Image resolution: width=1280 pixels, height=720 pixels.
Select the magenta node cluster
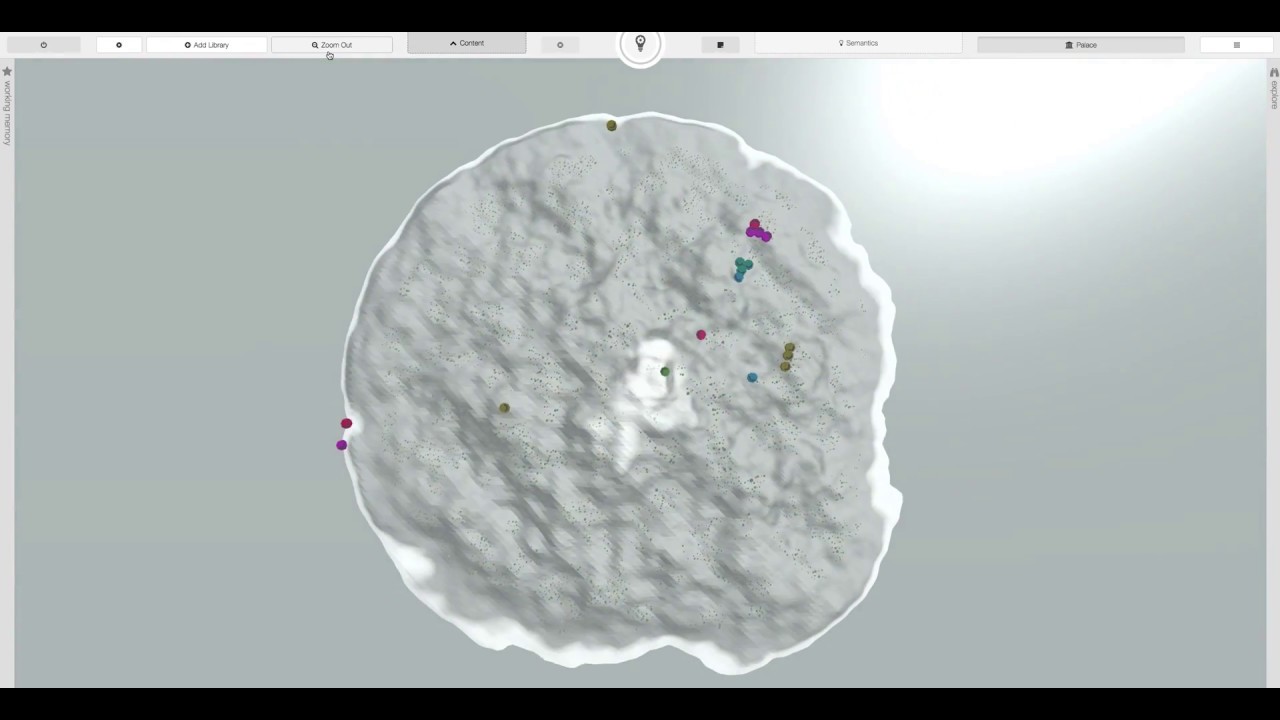tap(758, 231)
